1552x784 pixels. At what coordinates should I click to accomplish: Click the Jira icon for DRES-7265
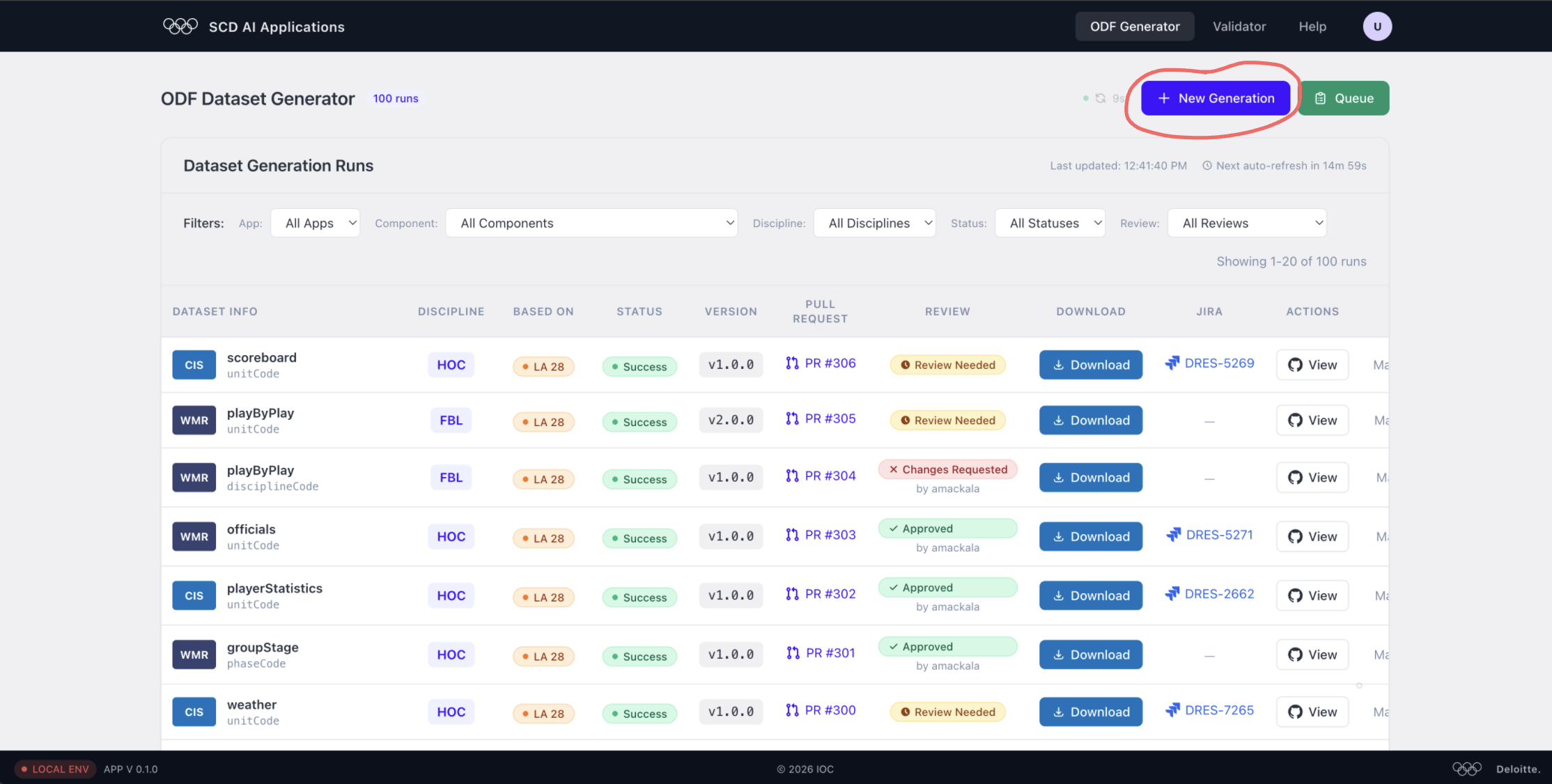tap(1172, 710)
